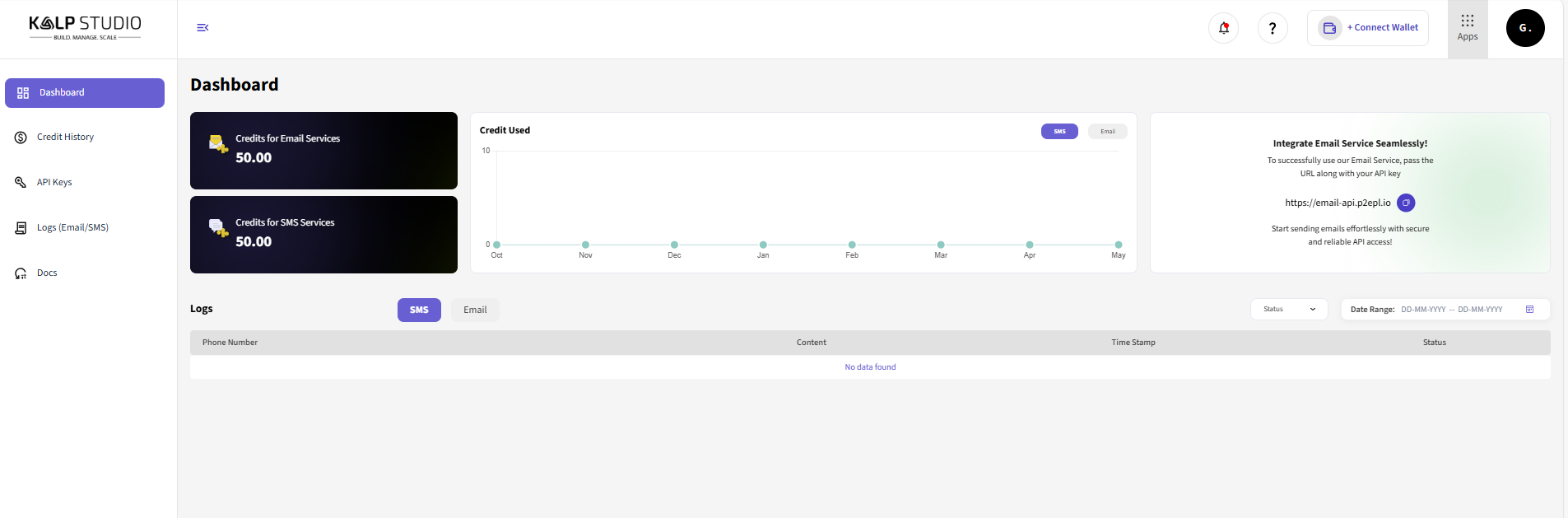The width and height of the screenshot is (1568, 518).
Task: Open the date range calendar icon
Action: coord(1529,310)
